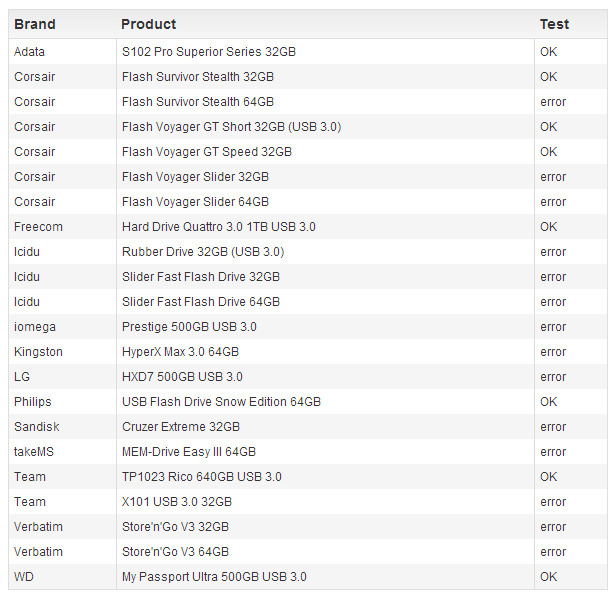This screenshot has height=598, width=614.
Task: Select TP1023 Rico 640GB USB 3.0 row
Action: point(308,477)
